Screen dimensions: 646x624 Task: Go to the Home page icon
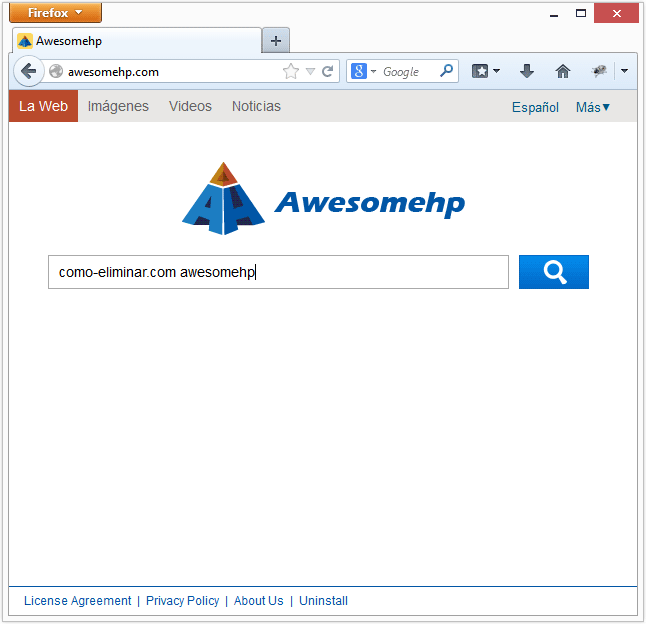(x=563, y=71)
